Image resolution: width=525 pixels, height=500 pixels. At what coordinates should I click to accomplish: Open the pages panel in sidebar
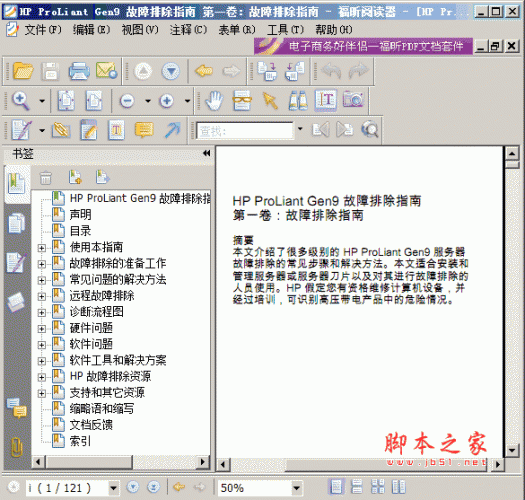click(16, 223)
